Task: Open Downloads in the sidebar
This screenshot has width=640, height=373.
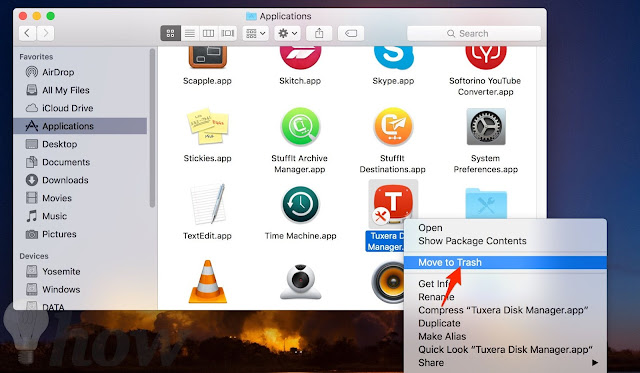Action: [80, 180]
